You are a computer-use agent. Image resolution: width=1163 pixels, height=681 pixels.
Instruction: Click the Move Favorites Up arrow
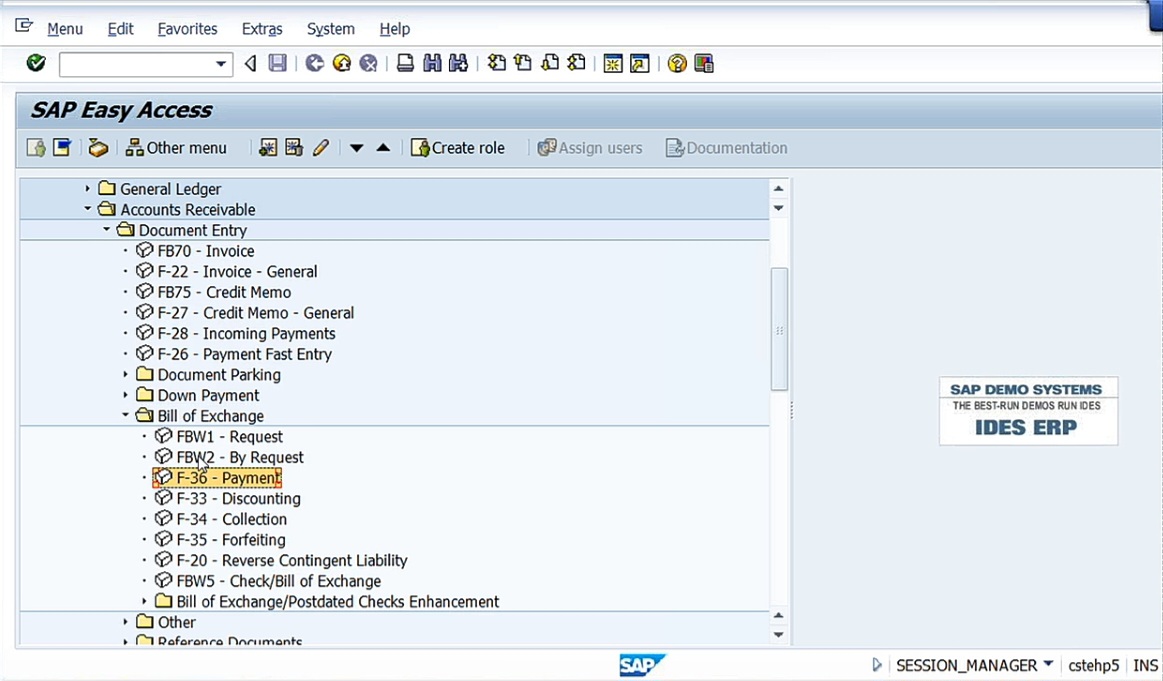[383, 148]
